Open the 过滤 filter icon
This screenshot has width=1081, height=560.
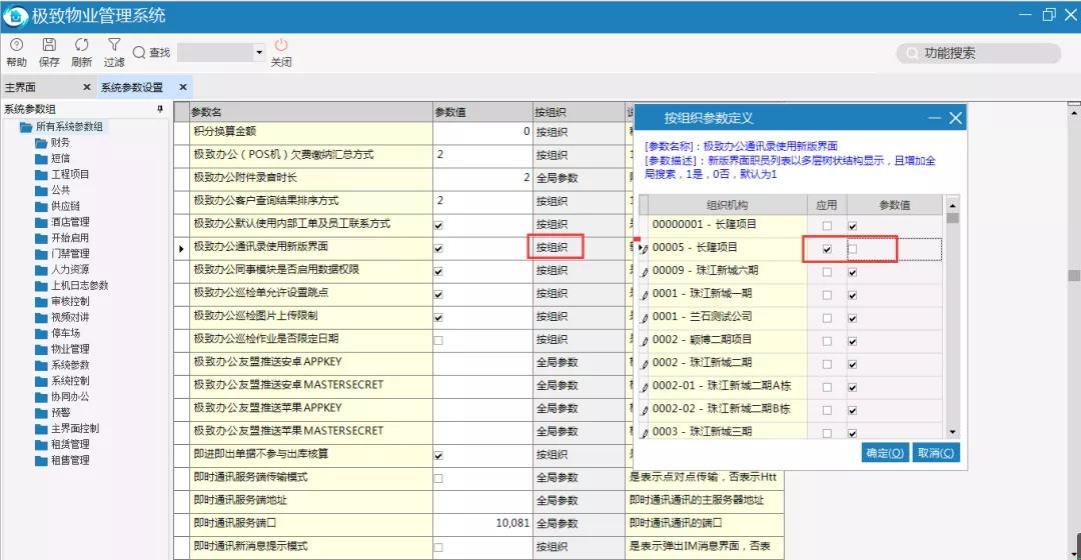pyautogui.click(x=114, y=45)
